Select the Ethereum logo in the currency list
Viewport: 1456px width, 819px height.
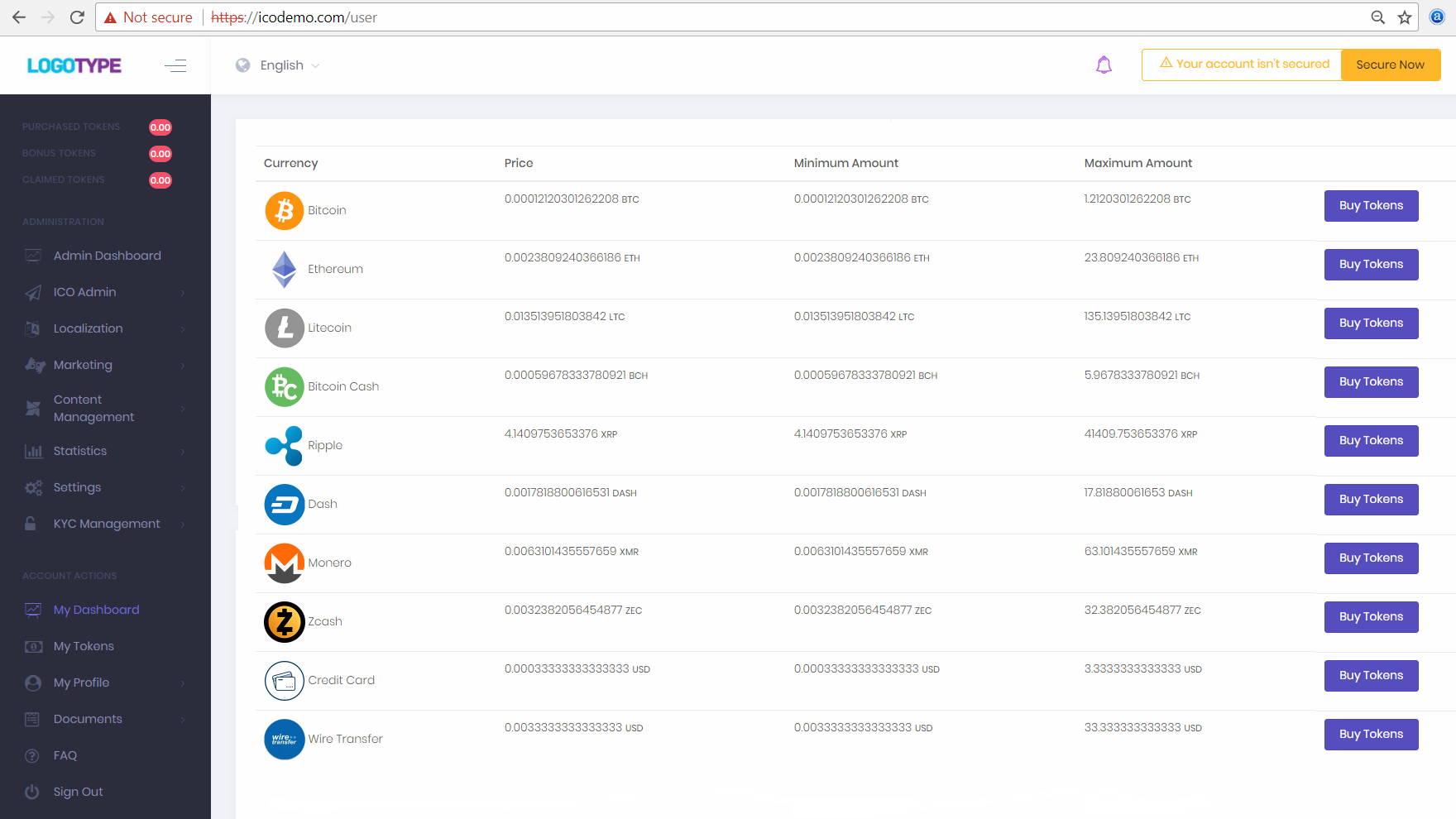(284, 269)
